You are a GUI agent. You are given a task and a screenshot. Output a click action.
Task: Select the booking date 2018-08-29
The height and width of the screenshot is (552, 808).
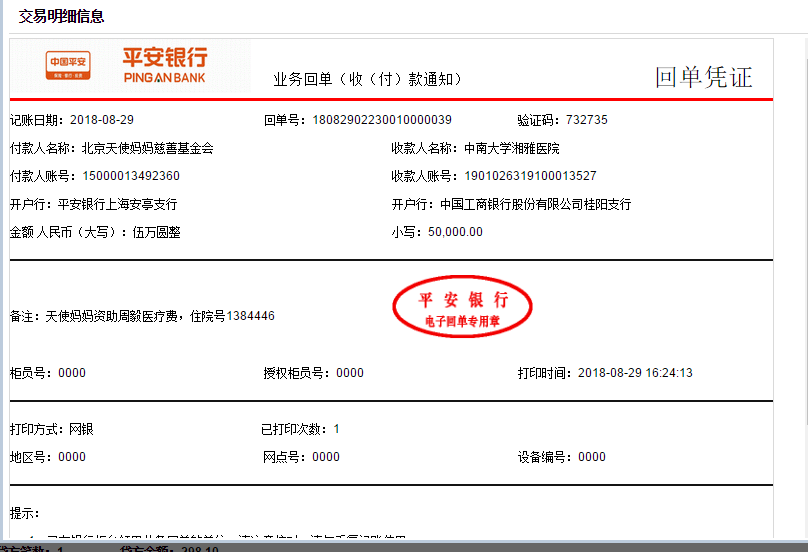pos(102,120)
